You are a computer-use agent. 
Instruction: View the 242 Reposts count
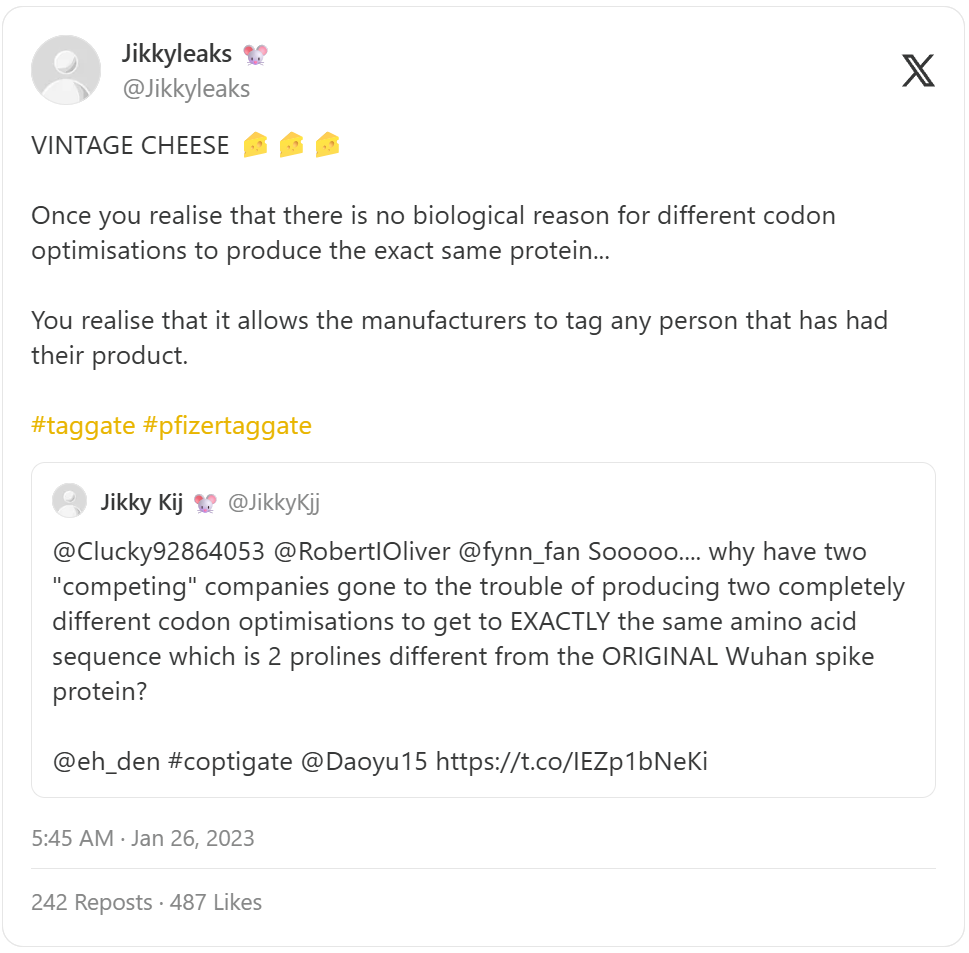click(91, 902)
